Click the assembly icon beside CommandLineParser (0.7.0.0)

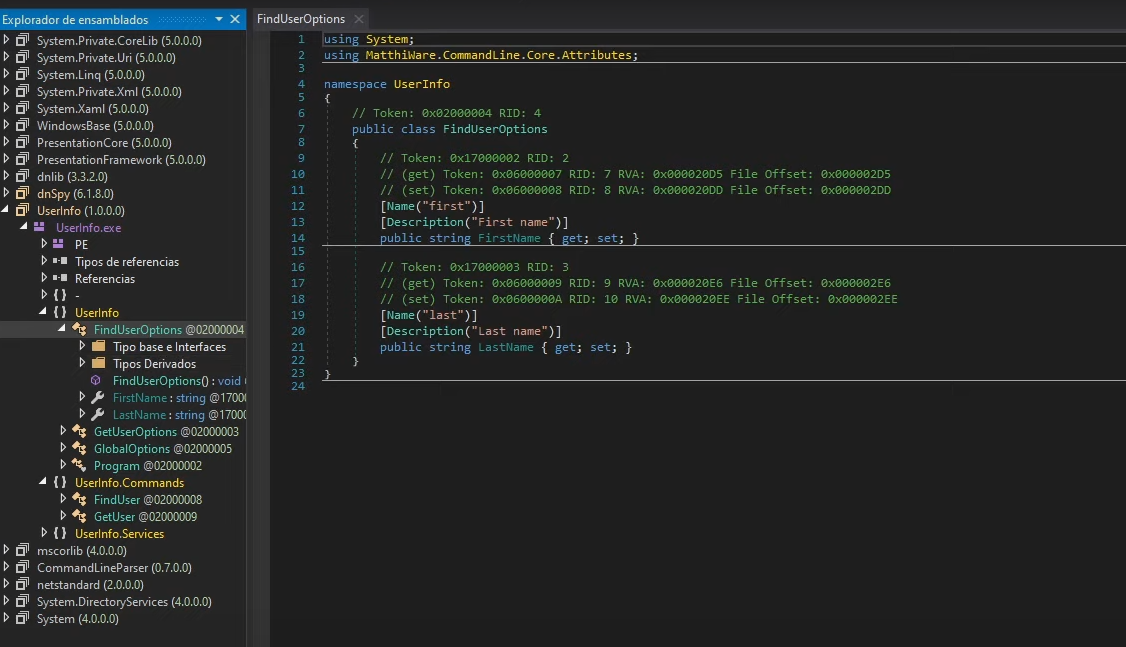click(23, 567)
